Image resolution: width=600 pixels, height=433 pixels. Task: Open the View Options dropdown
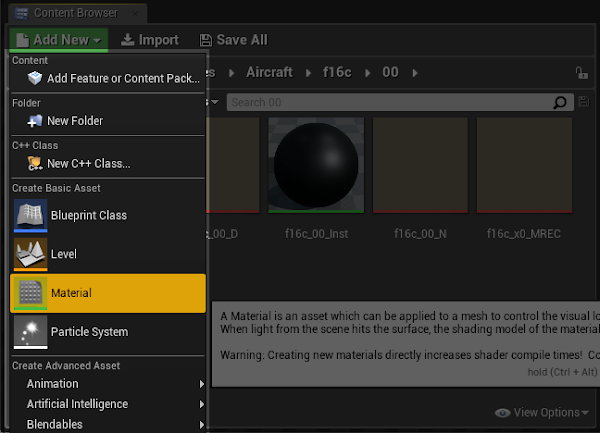(541, 413)
